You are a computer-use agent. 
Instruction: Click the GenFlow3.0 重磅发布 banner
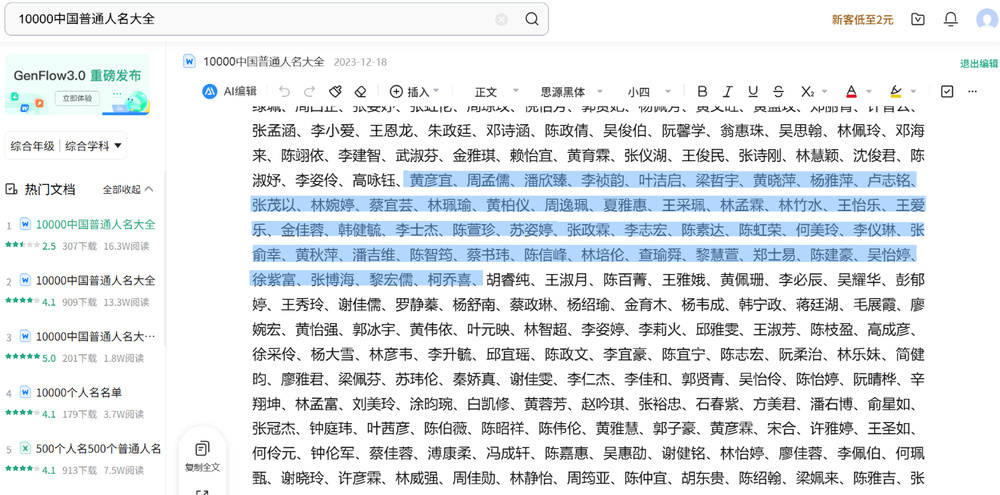tap(77, 85)
